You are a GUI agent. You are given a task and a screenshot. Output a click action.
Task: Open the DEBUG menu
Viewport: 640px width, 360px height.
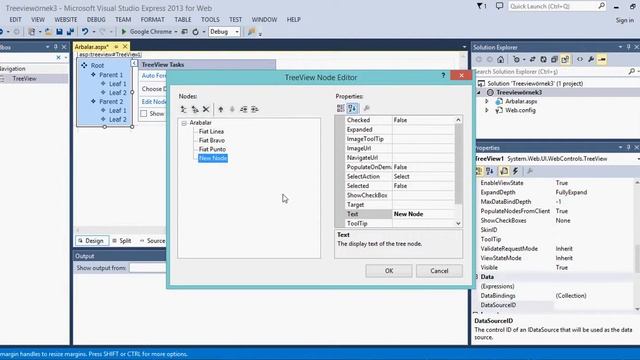pos(96,20)
